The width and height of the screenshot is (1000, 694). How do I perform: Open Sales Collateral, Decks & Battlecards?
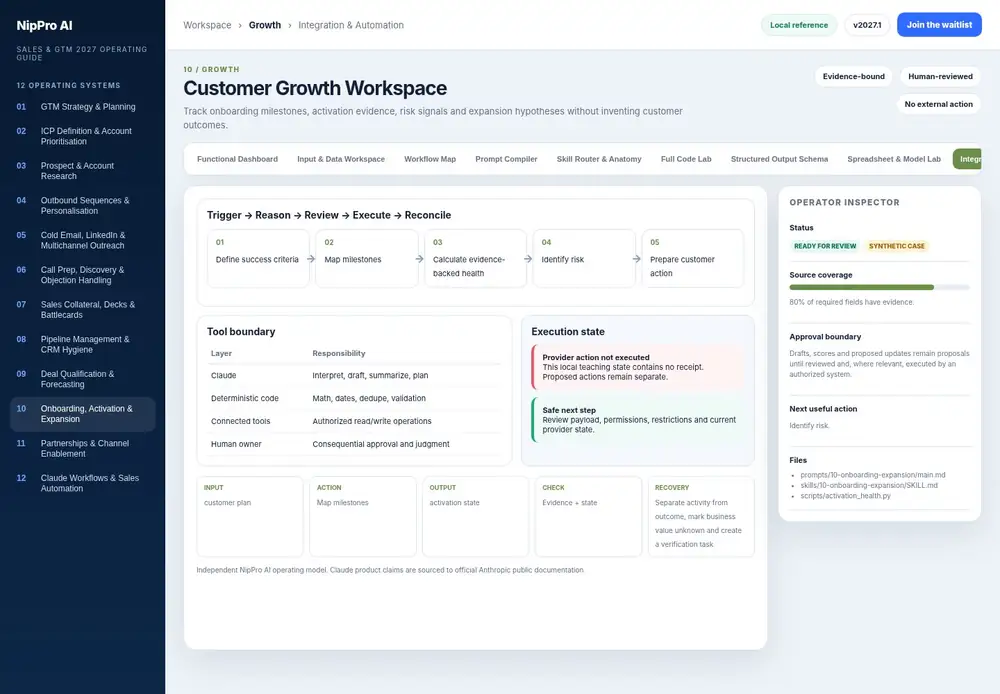pos(82,309)
